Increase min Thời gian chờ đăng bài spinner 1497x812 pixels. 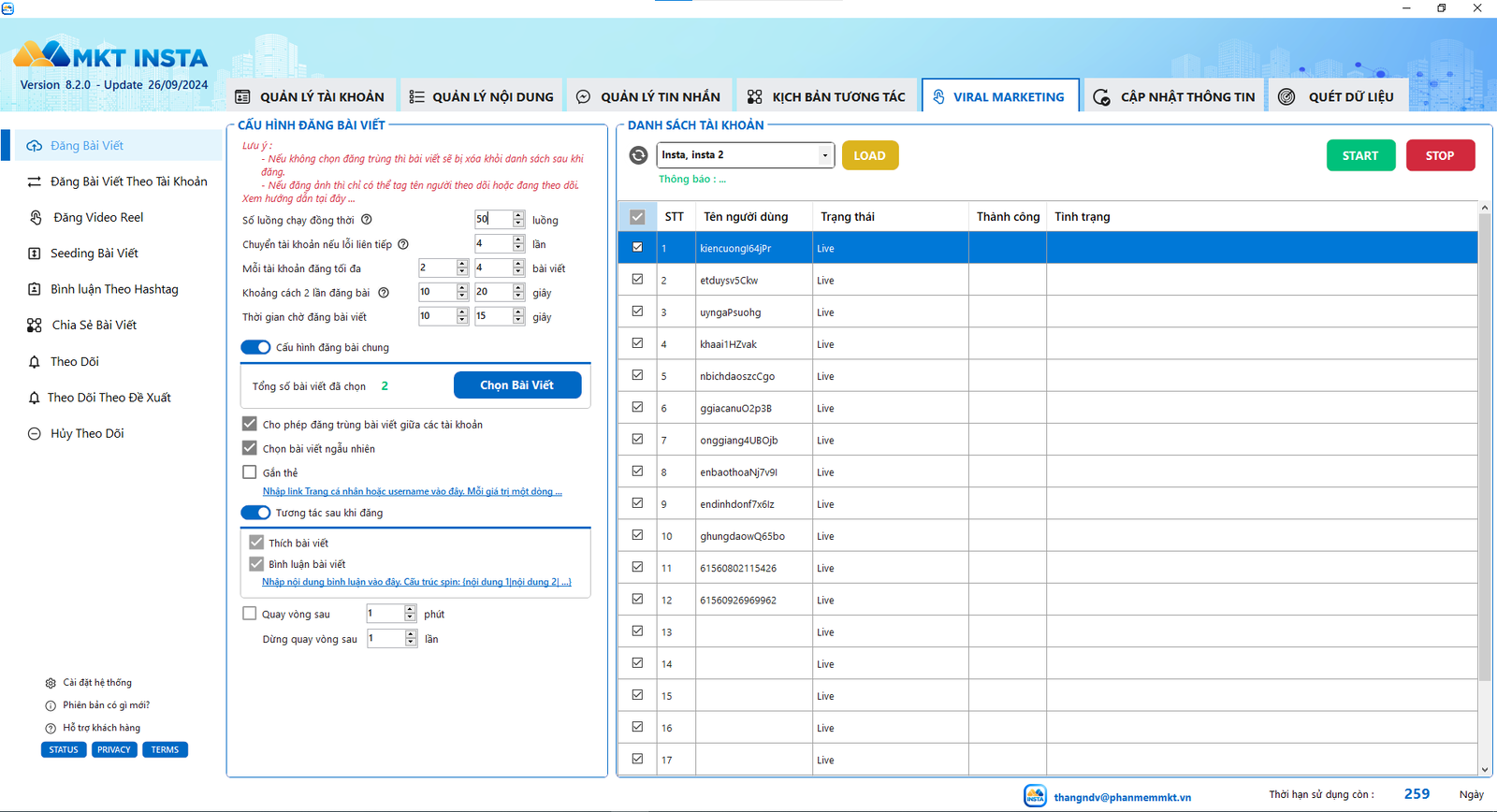point(462,312)
